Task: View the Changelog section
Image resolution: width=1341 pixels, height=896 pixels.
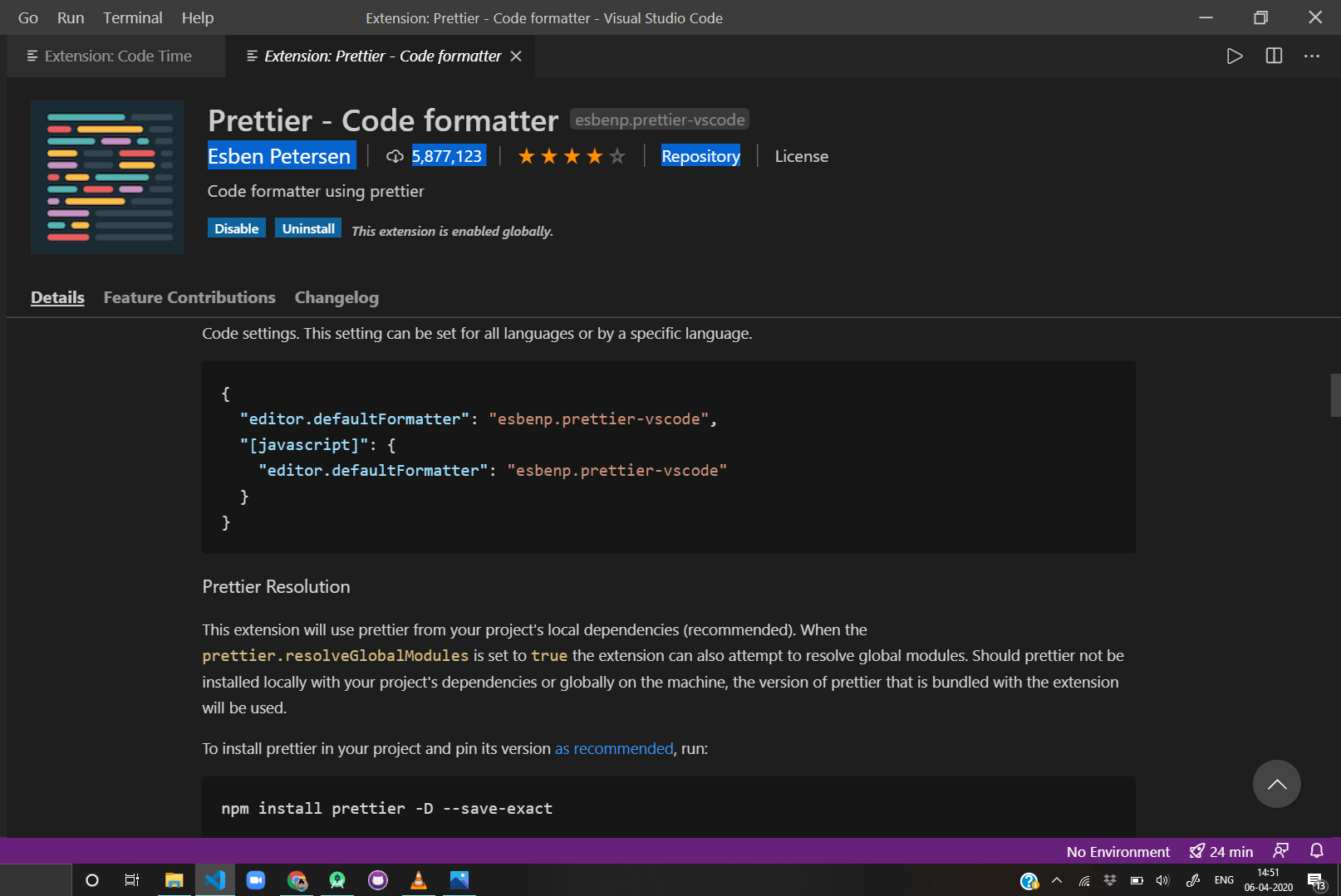Action: pyautogui.click(x=336, y=297)
